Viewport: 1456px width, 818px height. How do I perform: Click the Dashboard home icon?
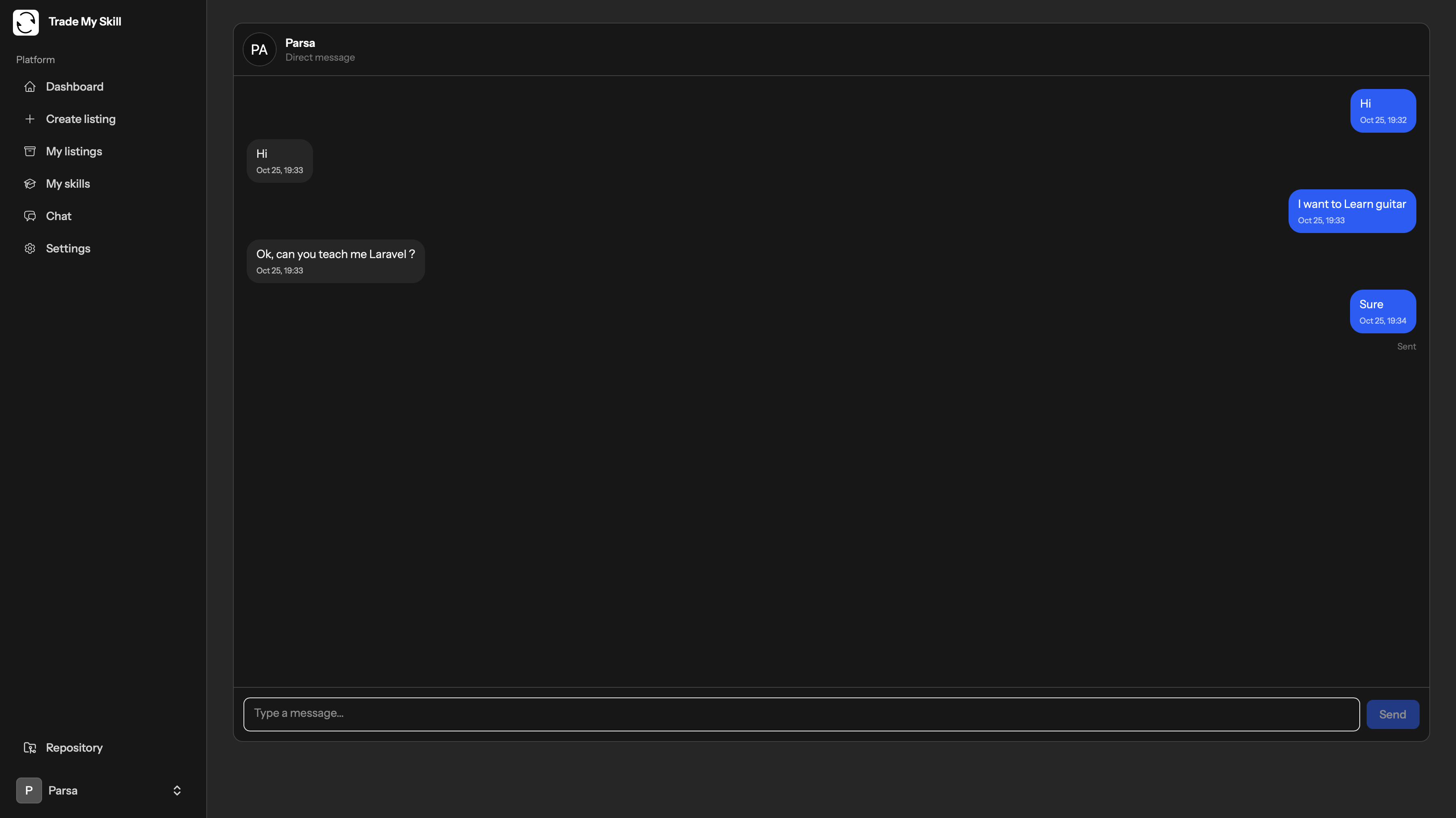(x=30, y=87)
